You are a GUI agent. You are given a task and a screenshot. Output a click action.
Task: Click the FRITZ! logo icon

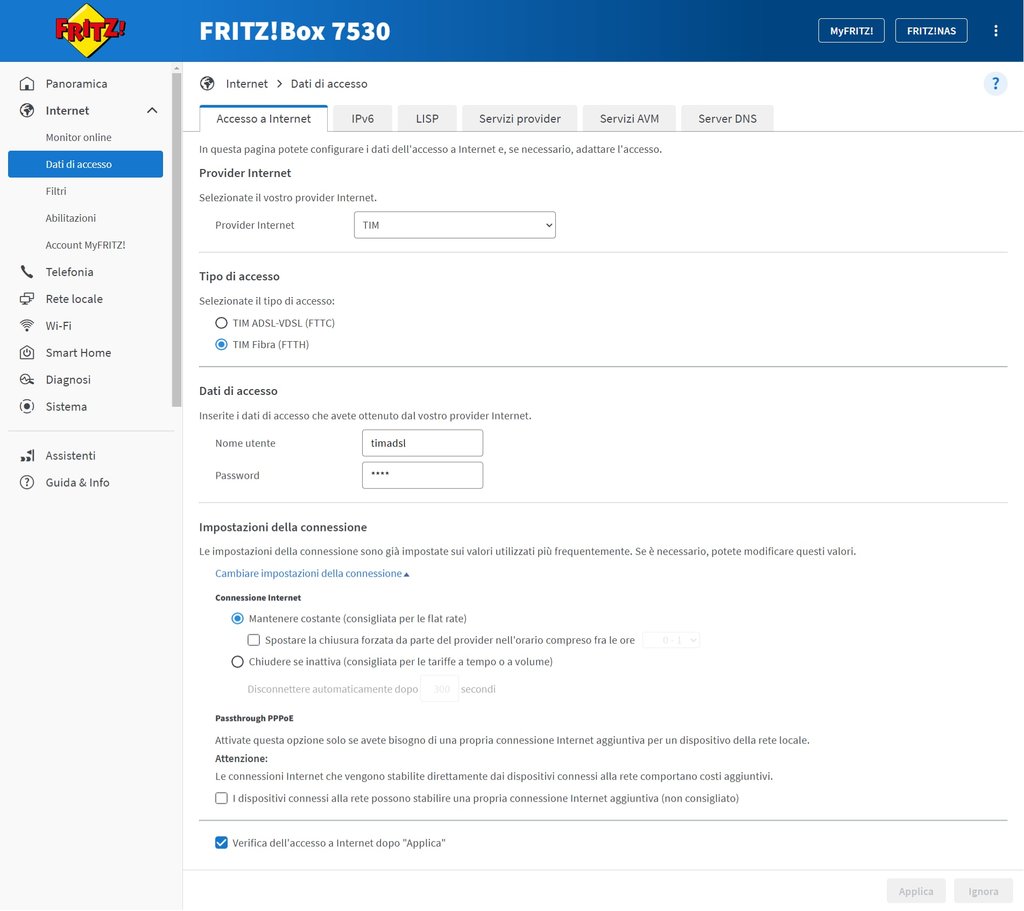pos(90,31)
